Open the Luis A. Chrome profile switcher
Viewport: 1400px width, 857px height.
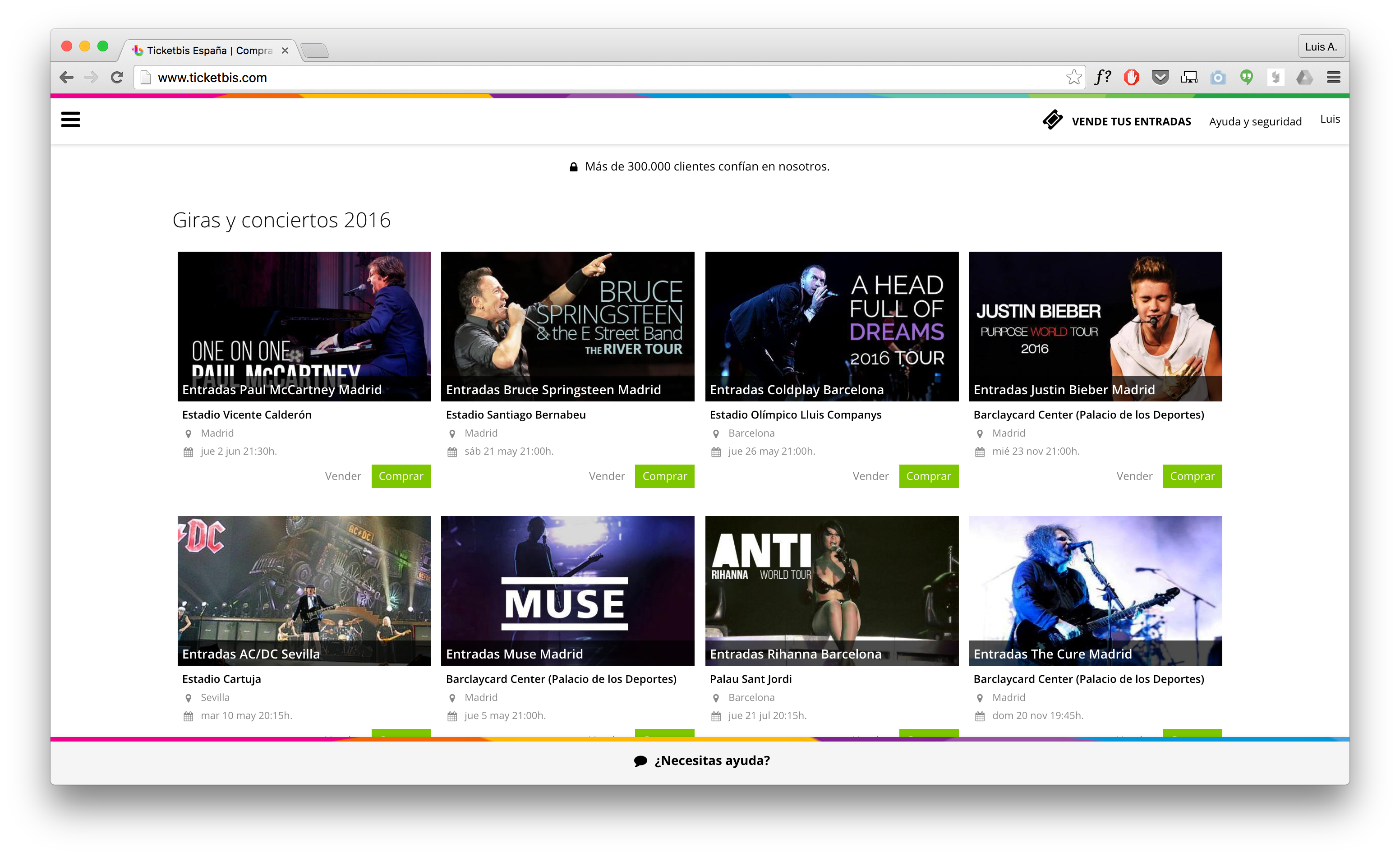pyautogui.click(x=1321, y=46)
